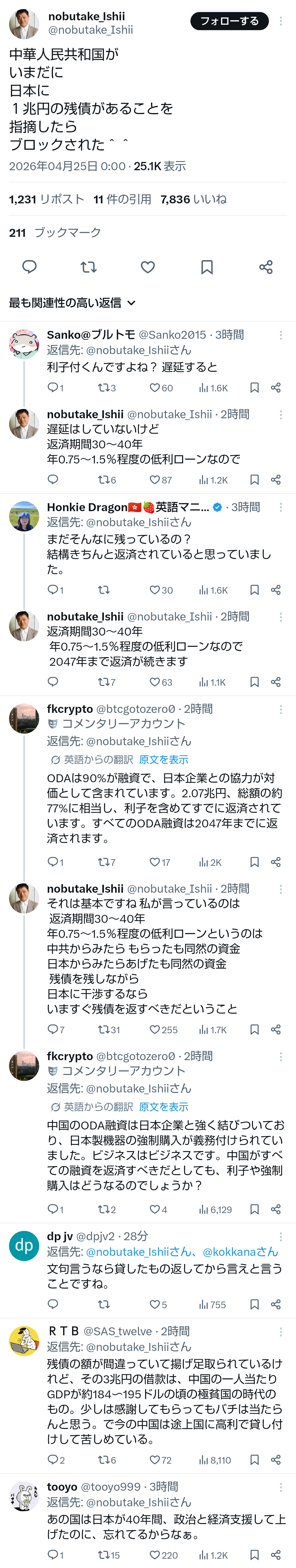Screen dimensions: 296x1568
Task: Reply to the main post by nobutake_Ishii
Action: click(29, 267)
